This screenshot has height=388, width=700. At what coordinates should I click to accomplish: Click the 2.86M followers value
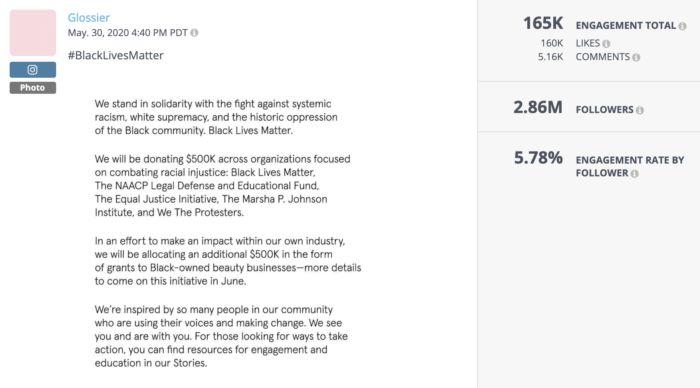coord(538,107)
